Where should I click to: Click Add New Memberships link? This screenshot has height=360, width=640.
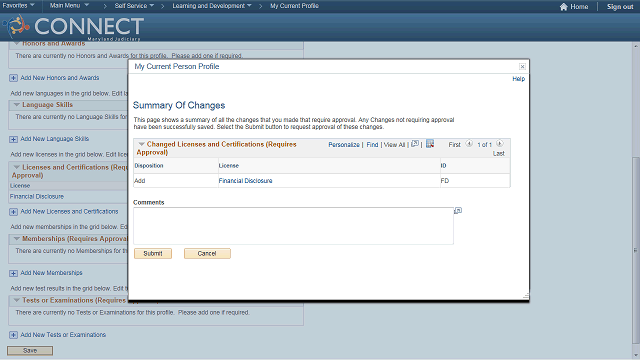pos(51,273)
